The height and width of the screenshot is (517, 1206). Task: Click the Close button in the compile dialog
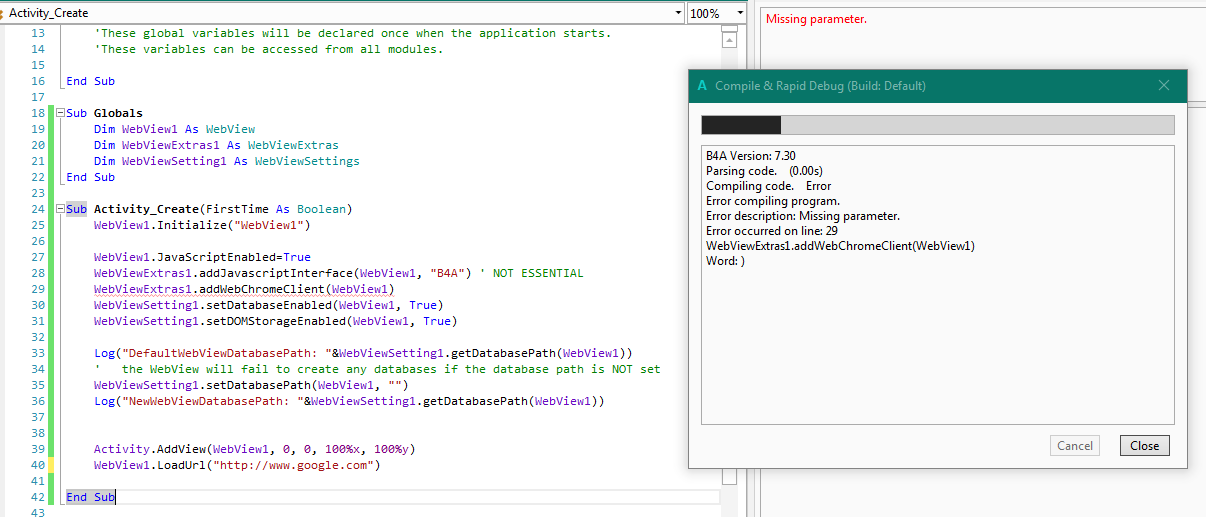pos(1144,446)
